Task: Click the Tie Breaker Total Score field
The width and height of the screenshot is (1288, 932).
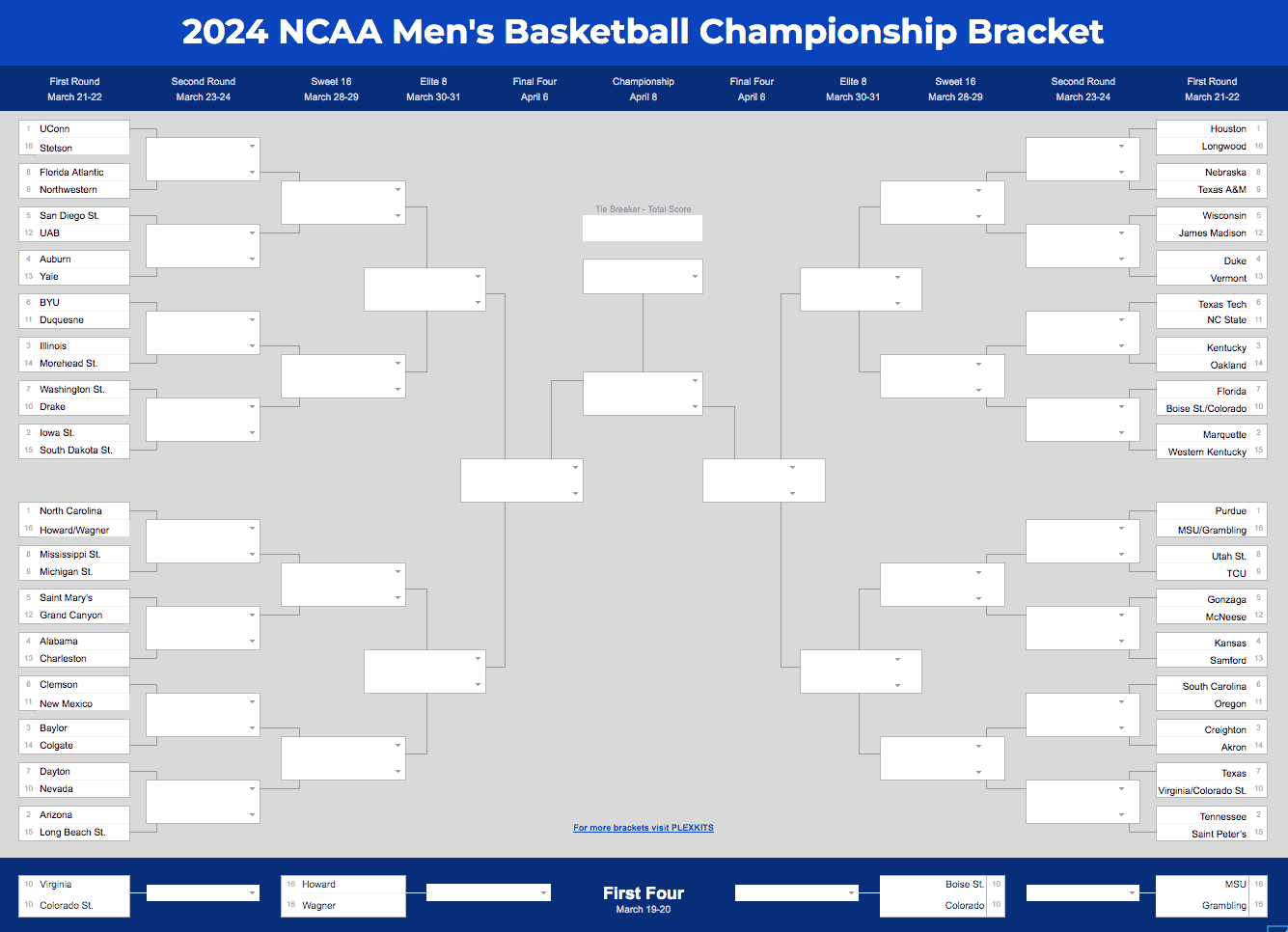Action: pos(642,229)
